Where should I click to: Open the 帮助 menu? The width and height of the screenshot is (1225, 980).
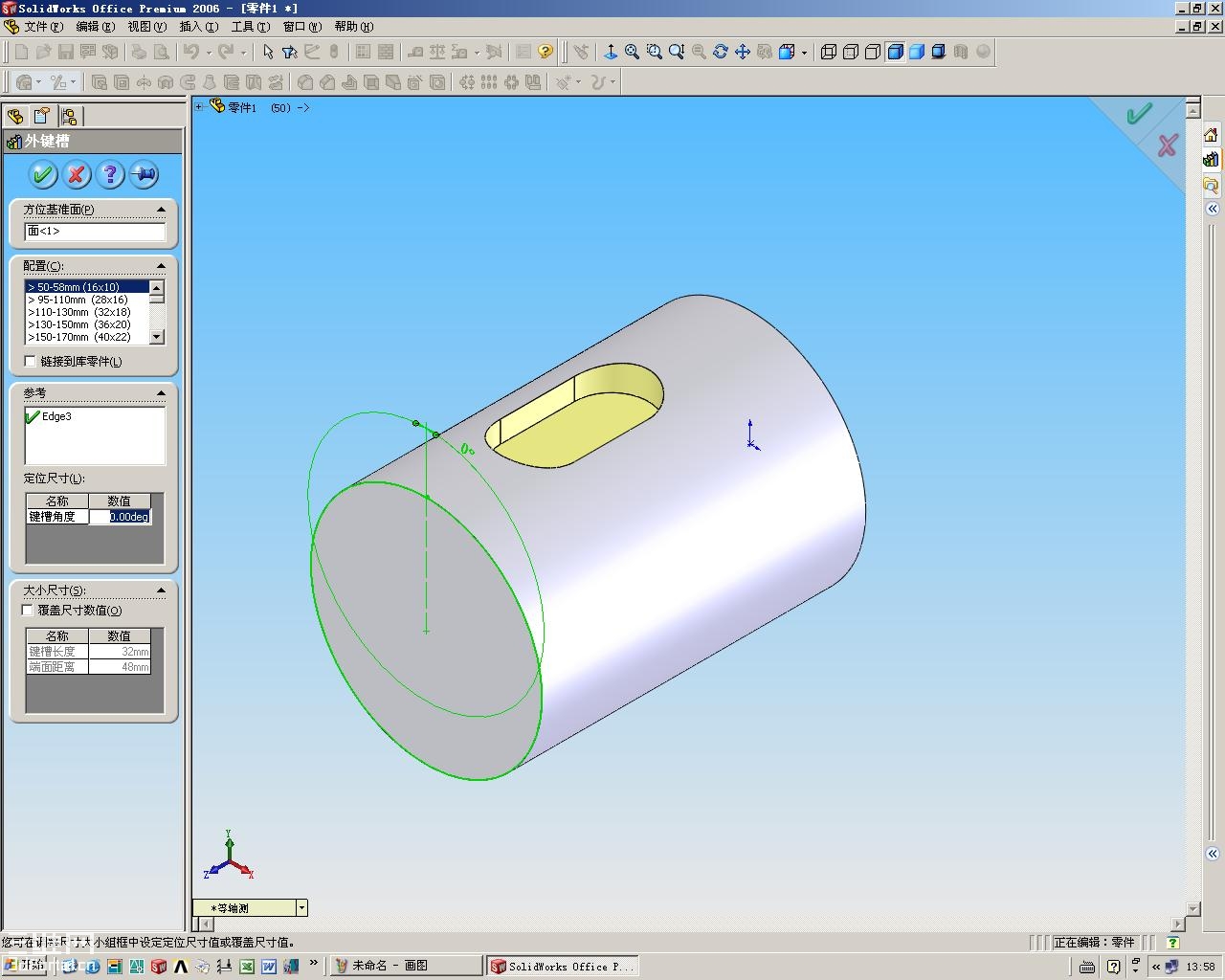click(x=353, y=27)
